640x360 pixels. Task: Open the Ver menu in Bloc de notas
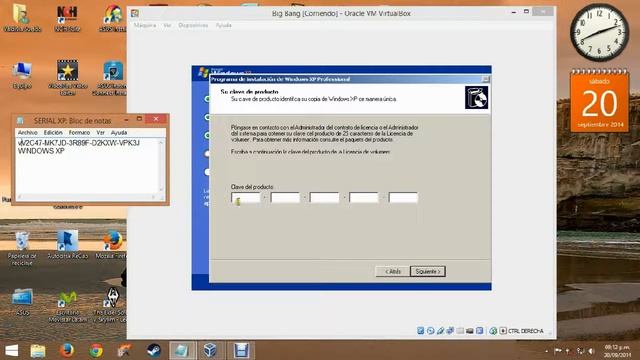(x=100, y=133)
